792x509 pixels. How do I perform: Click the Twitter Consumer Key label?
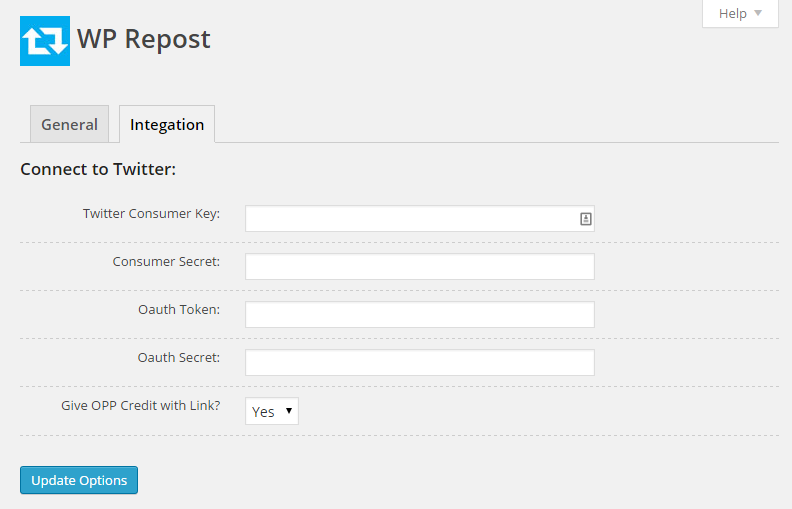point(152,214)
